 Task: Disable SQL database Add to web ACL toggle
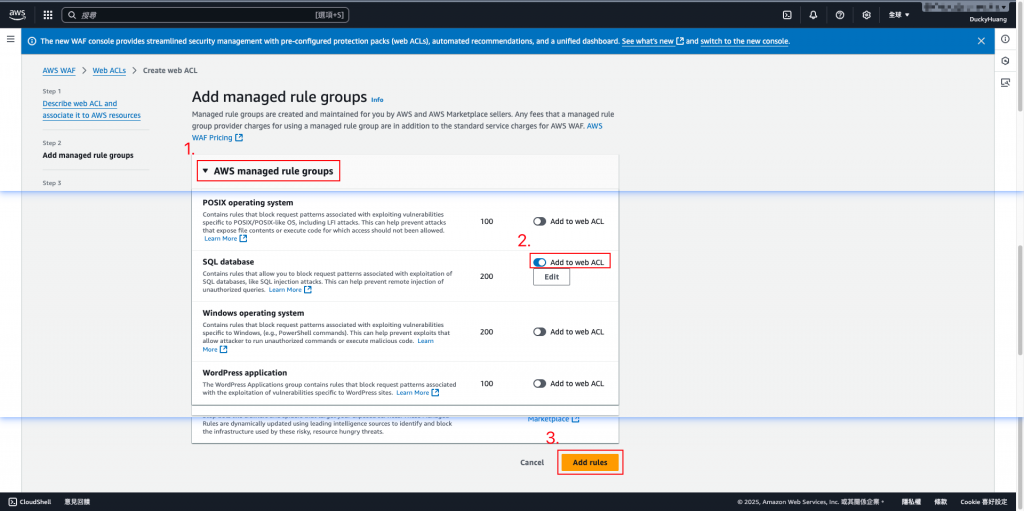point(539,262)
